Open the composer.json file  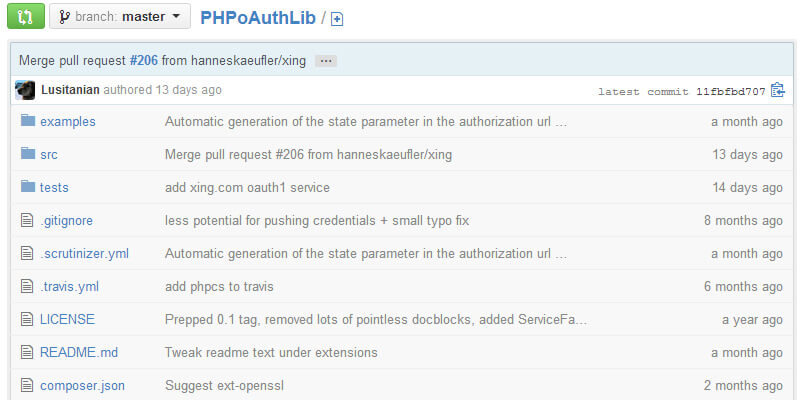point(82,385)
